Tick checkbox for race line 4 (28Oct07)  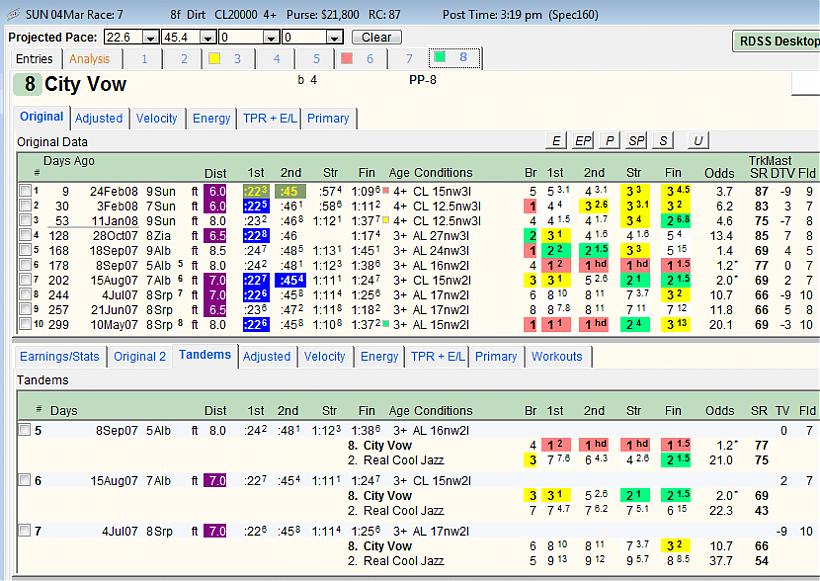(x=25, y=235)
